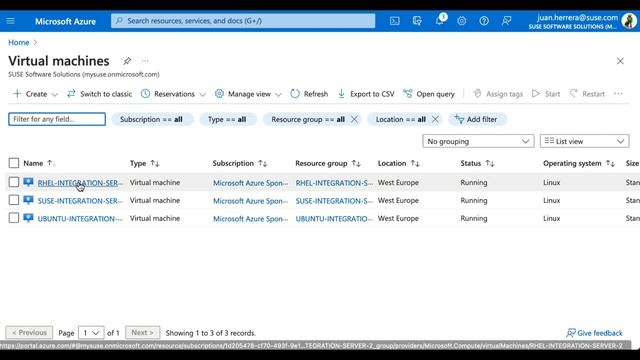The width and height of the screenshot is (640, 360).
Task: Click Export to CSV
Action: click(366, 94)
